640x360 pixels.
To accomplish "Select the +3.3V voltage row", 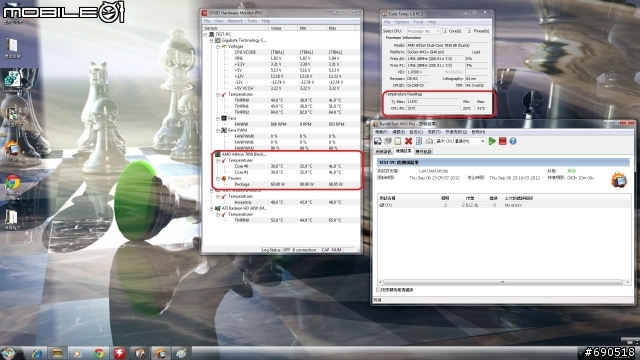I will 282,64.
